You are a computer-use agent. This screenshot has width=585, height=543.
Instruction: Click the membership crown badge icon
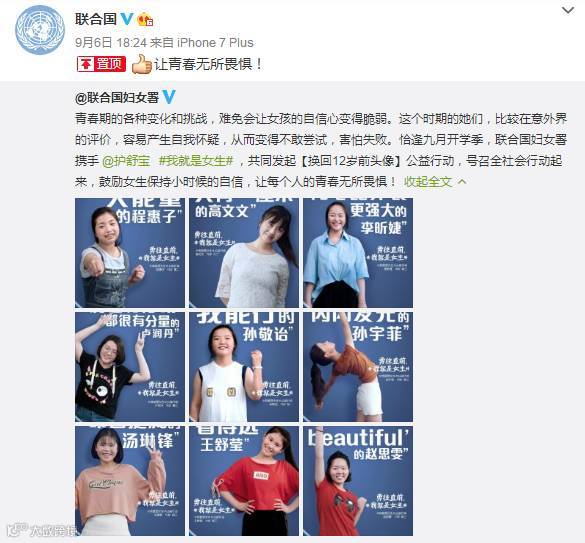coord(145,19)
